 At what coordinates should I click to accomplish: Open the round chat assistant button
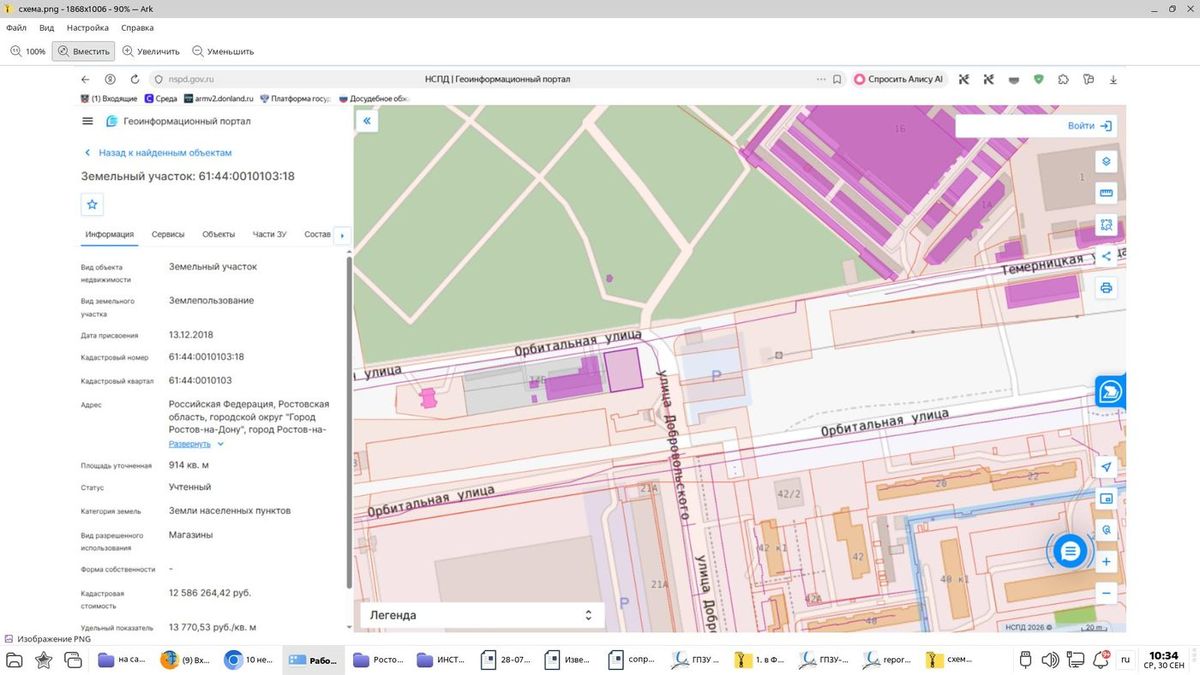click(x=1070, y=550)
